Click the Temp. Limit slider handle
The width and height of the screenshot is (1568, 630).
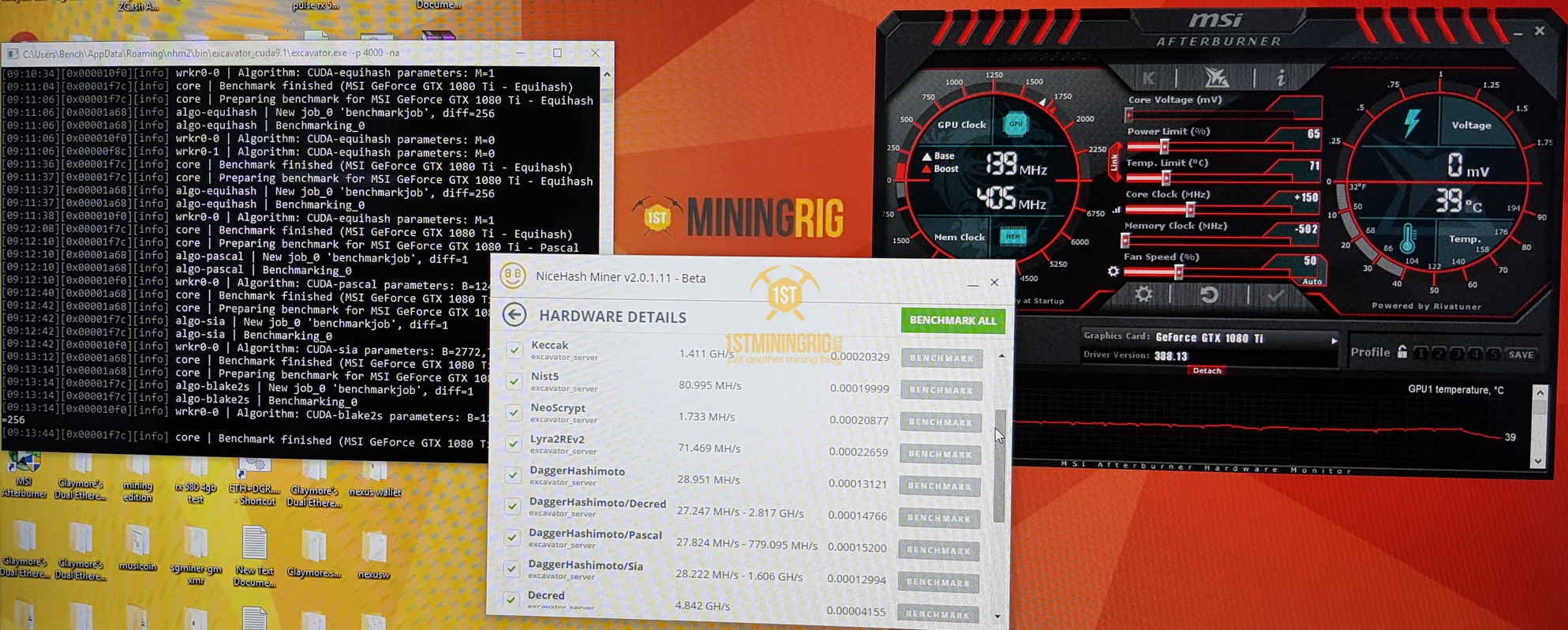(1166, 178)
